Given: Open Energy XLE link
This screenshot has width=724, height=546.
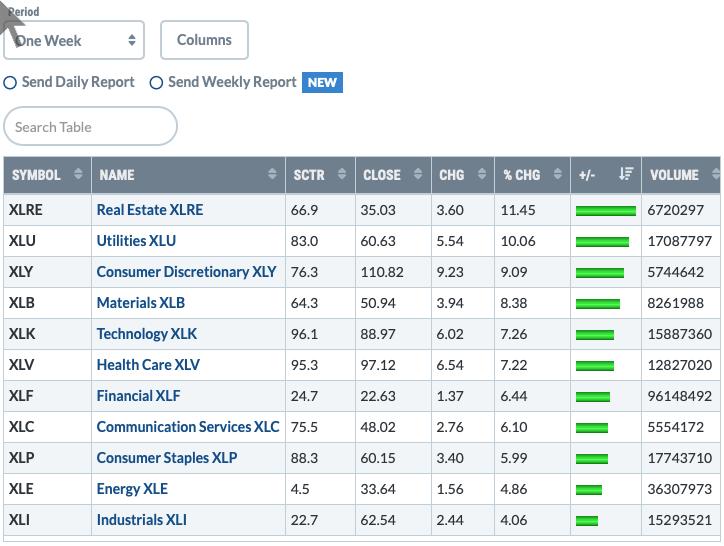Looking at the screenshot, I should tap(132, 489).
